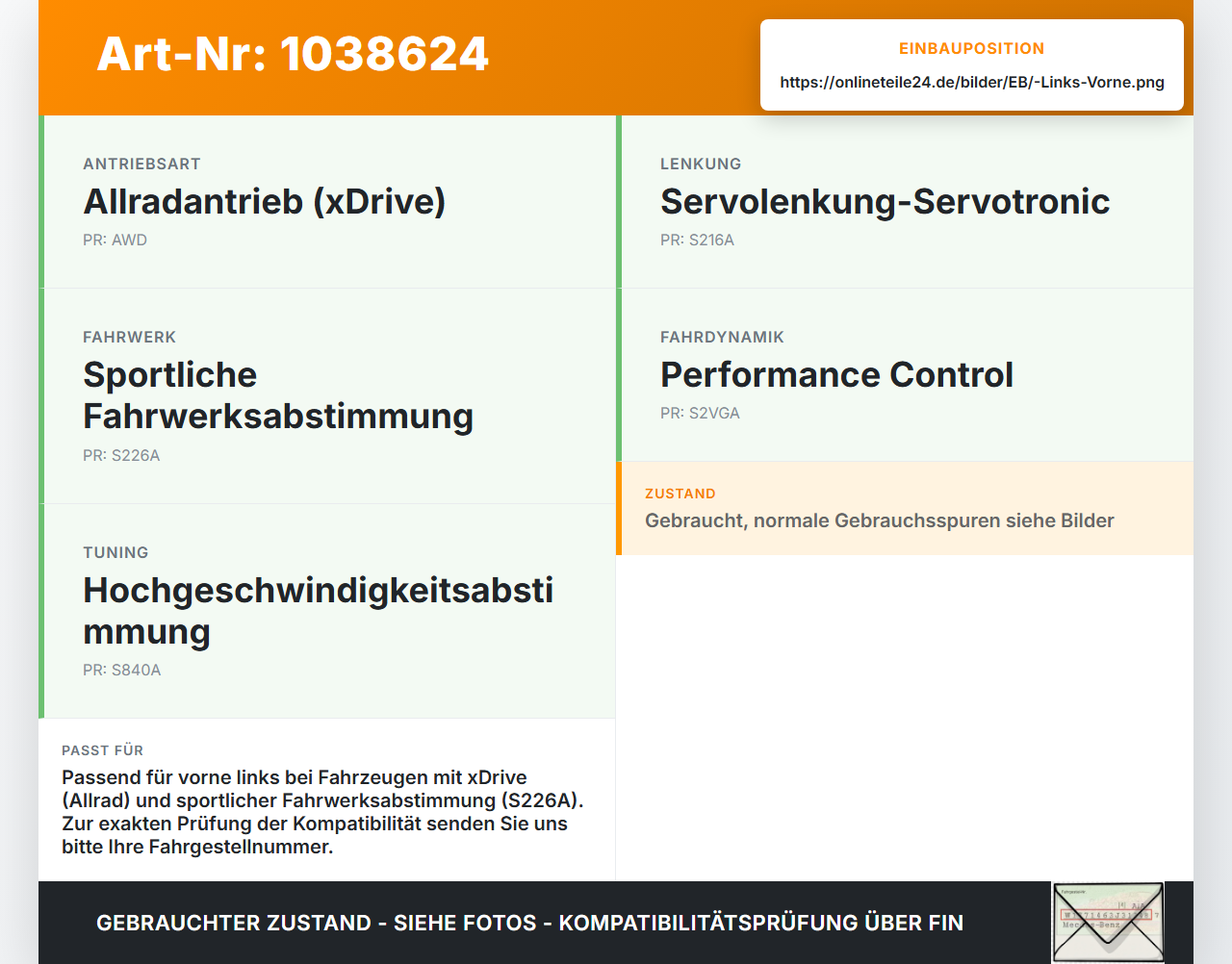Click the Art-Nr: 1038624 heading

(293, 54)
